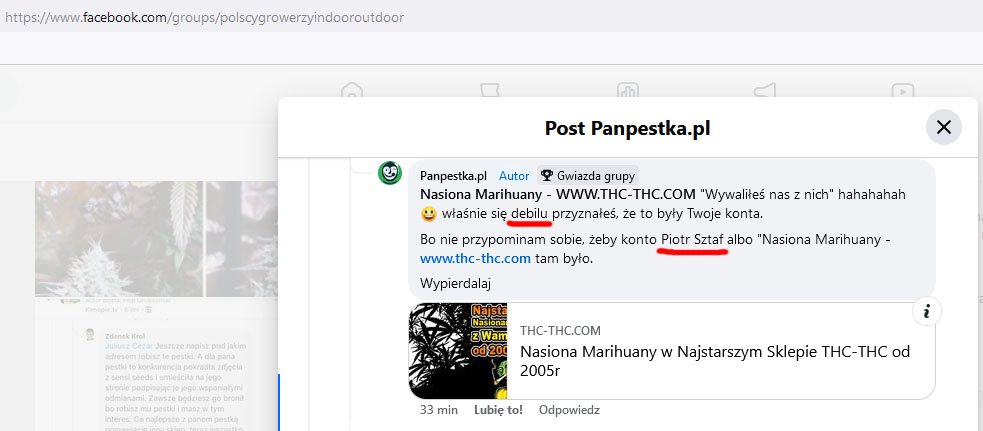
Task: Open the link preview info icon
Action: click(x=927, y=312)
